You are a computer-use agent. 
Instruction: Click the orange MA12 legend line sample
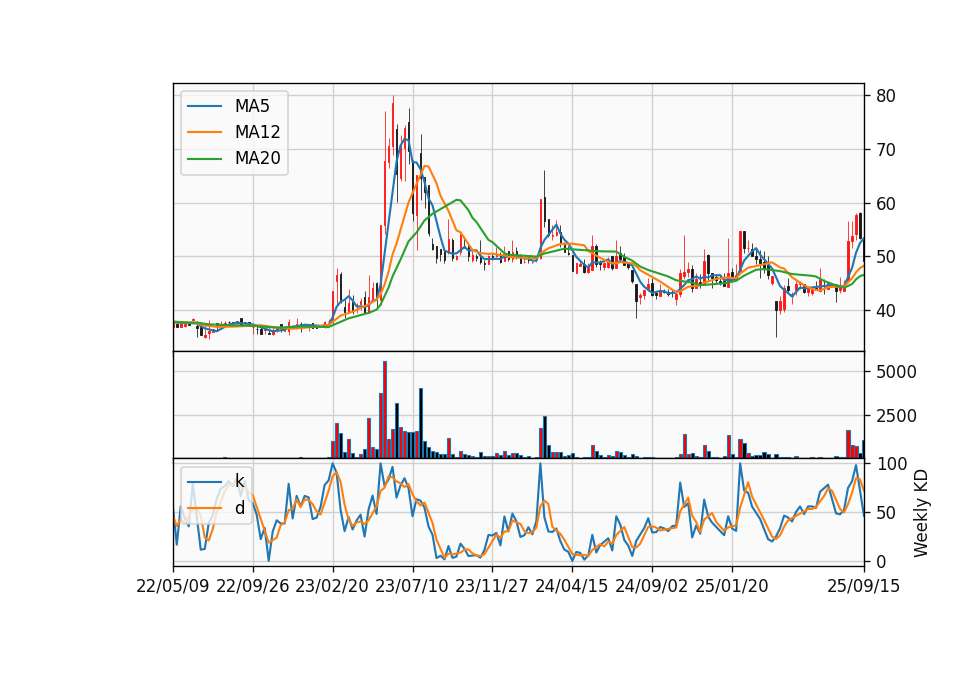point(204,132)
